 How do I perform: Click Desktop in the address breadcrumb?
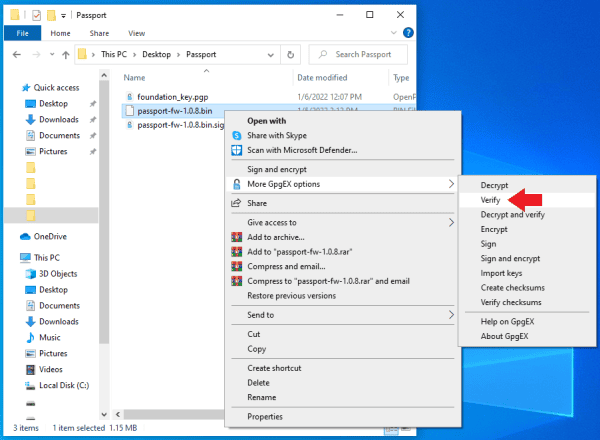tap(157, 55)
